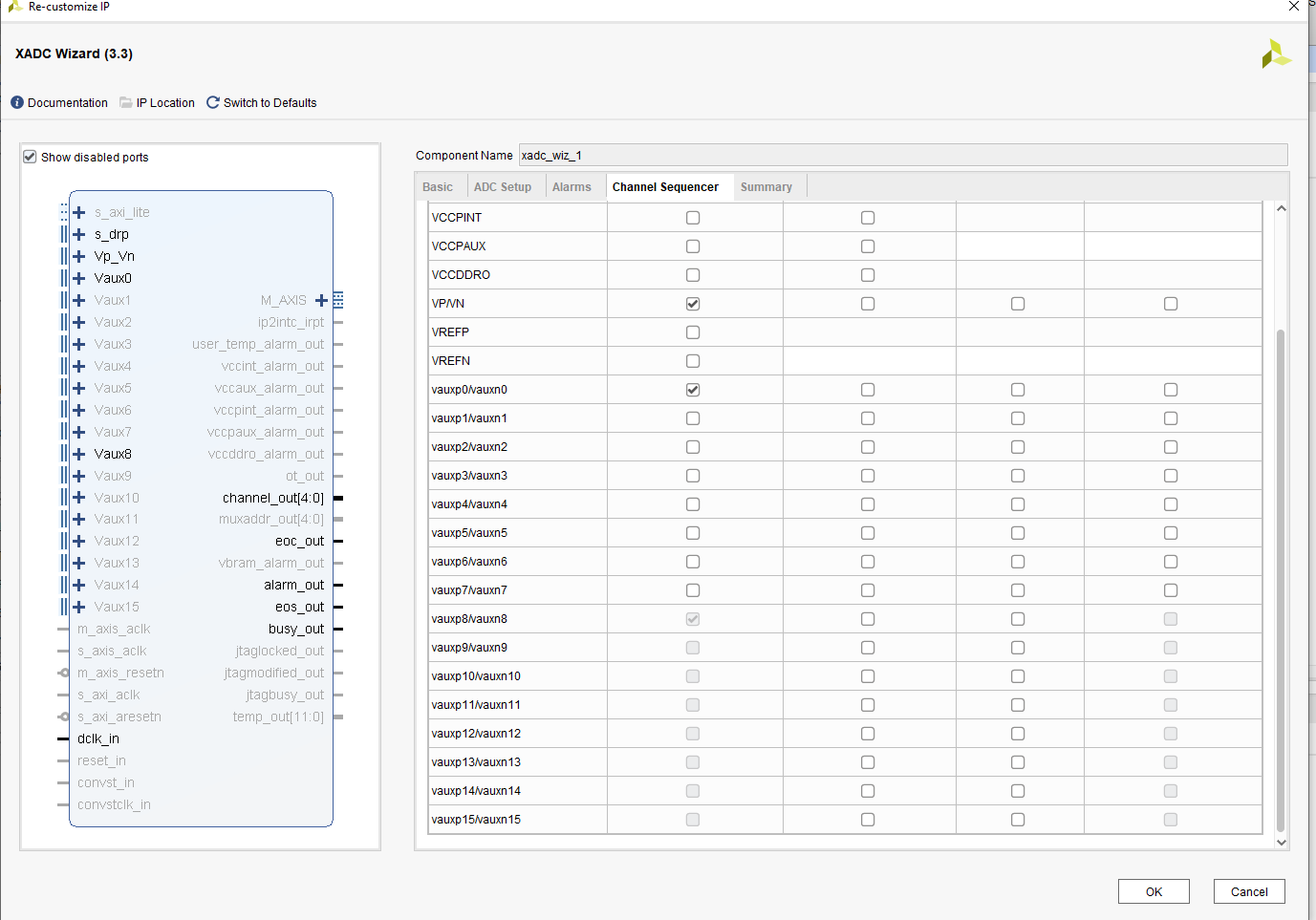Enable the VREFN channel checkbox
The height and width of the screenshot is (920, 1316).
[693, 361]
